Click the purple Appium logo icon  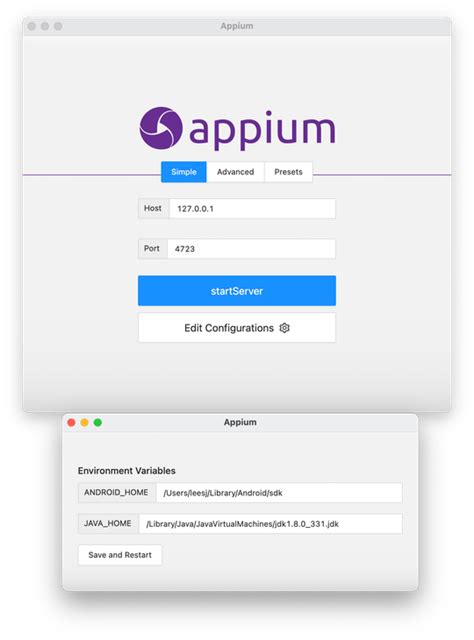coord(160,128)
